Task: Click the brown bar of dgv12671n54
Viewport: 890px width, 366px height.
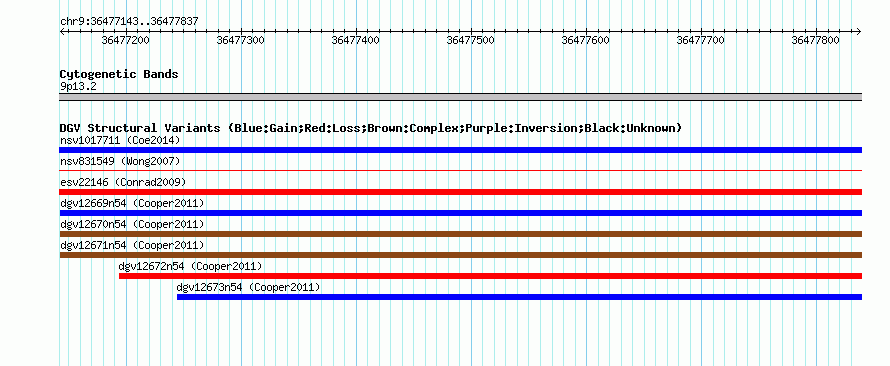Action: (460, 255)
